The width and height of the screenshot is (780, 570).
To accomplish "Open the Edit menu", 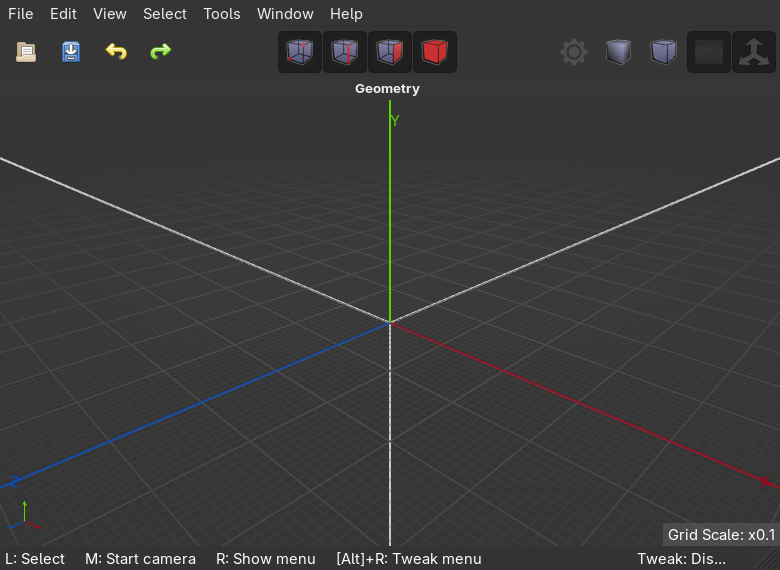I will 63,14.
